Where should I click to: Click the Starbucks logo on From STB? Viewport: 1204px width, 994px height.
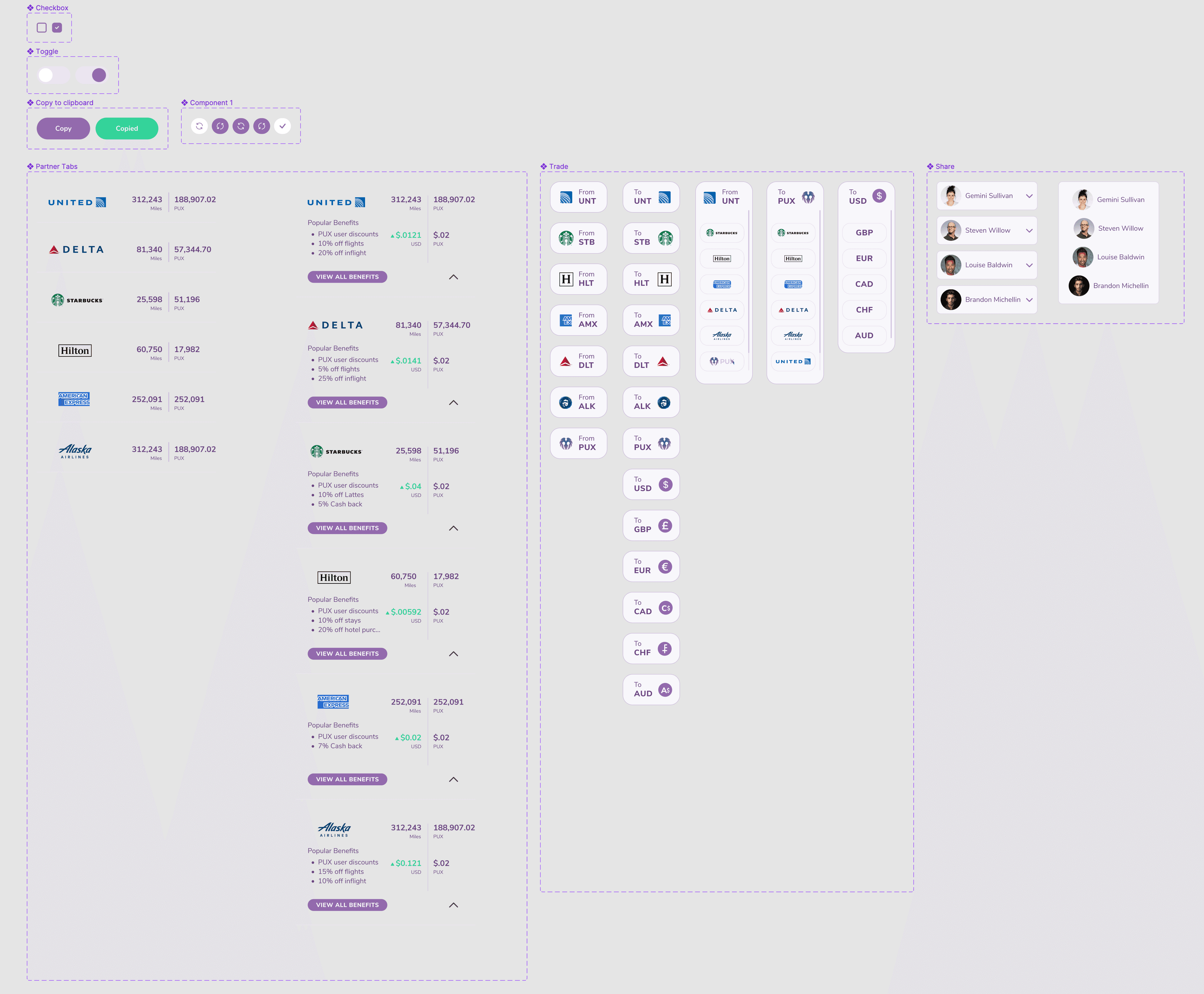[566, 238]
